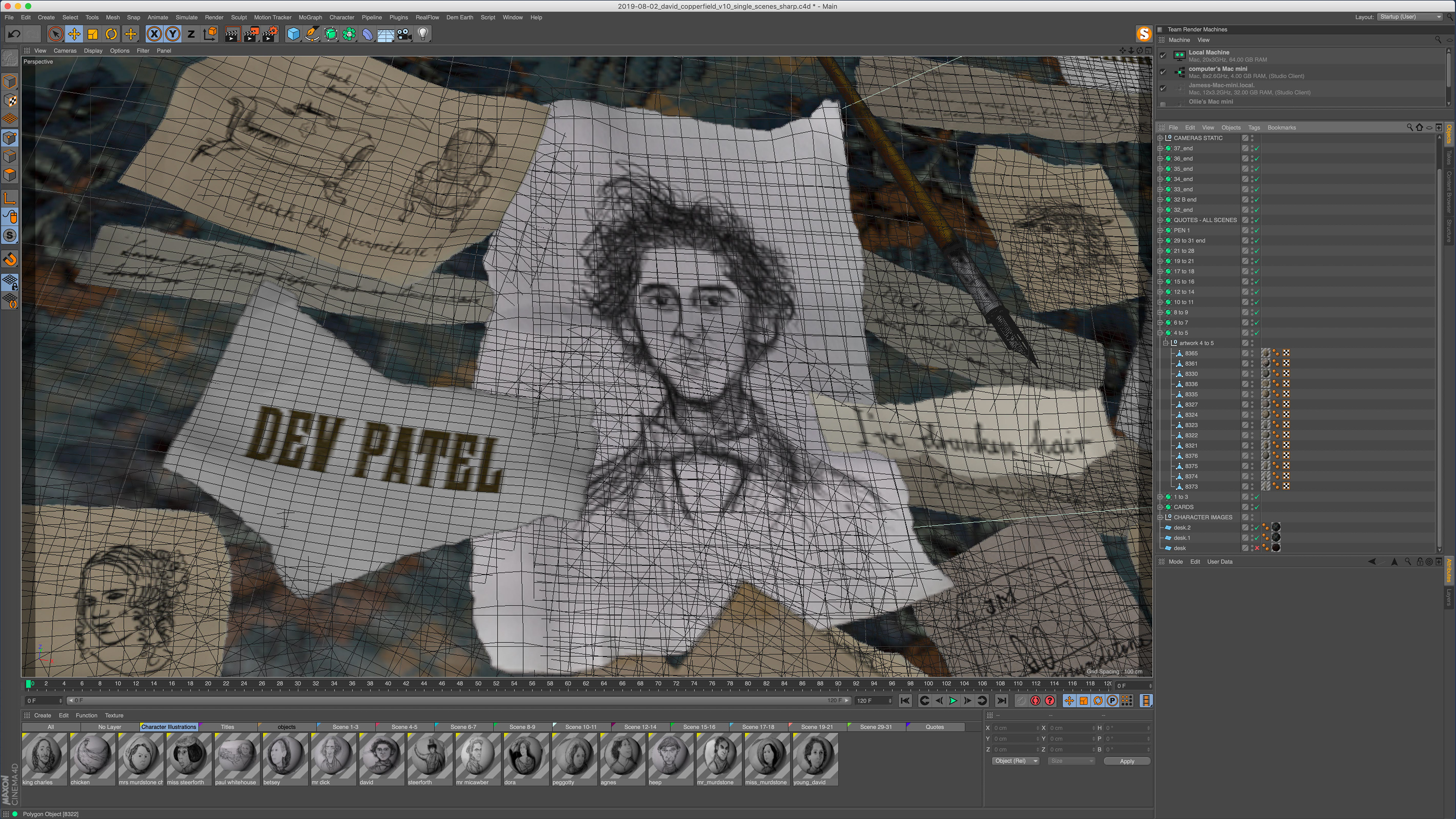Switch to Scene 10-11 material tab

[581, 727]
